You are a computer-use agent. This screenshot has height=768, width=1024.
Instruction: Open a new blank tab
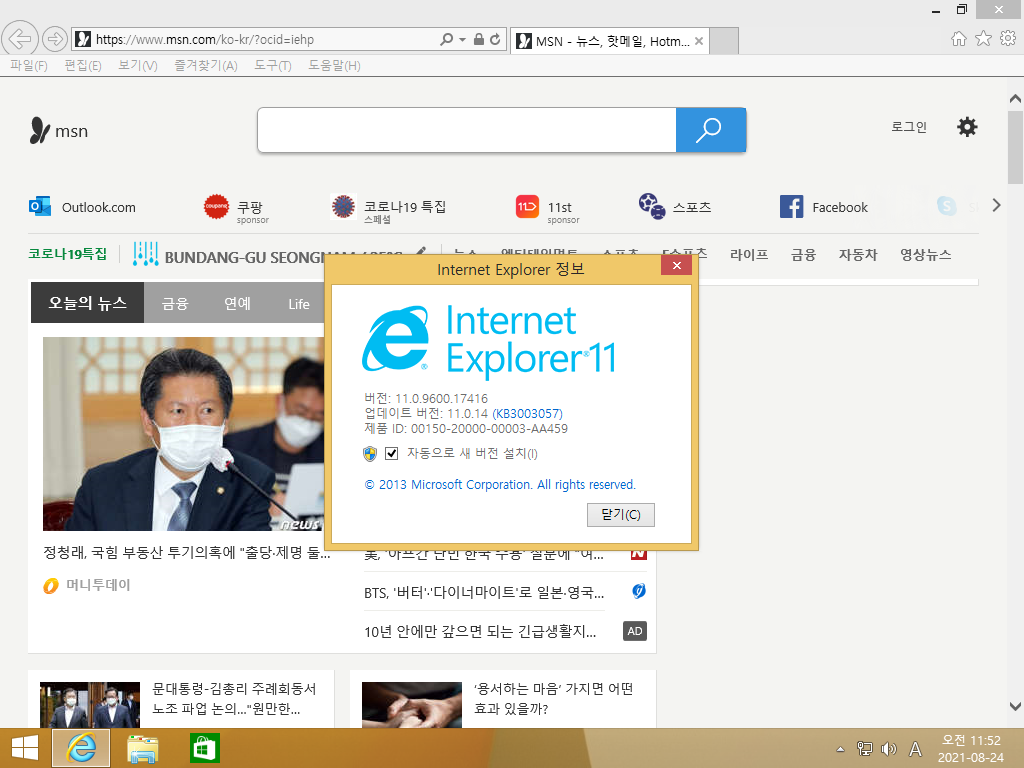(724, 40)
